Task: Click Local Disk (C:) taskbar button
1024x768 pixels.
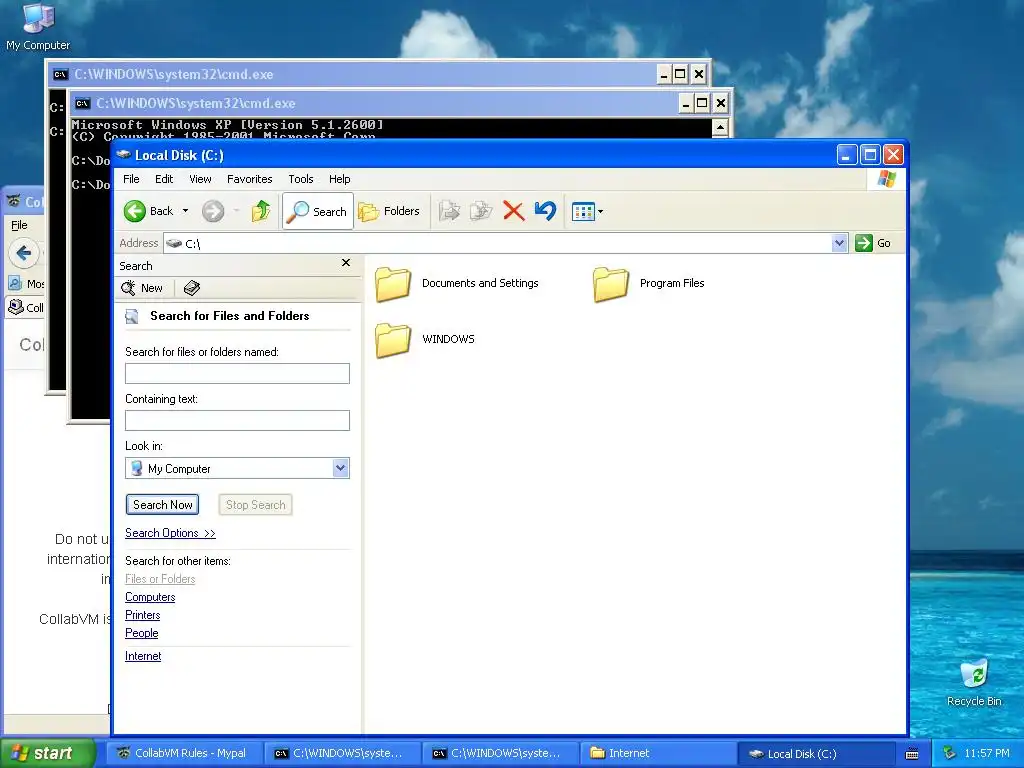Action: point(816,753)
